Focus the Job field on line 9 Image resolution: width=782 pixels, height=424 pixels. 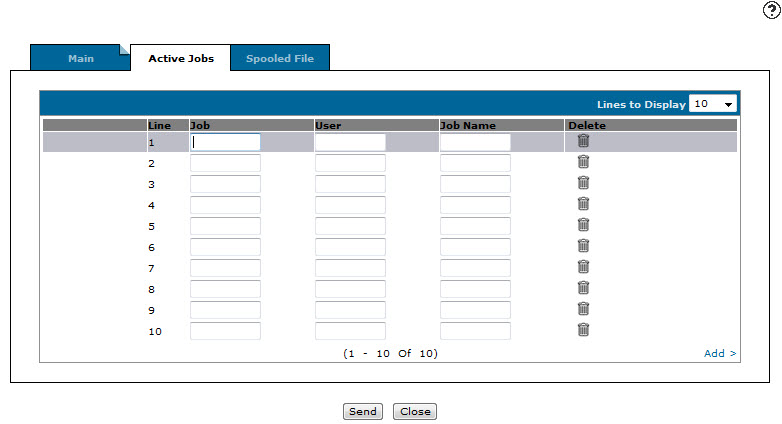tap(225, 310)
